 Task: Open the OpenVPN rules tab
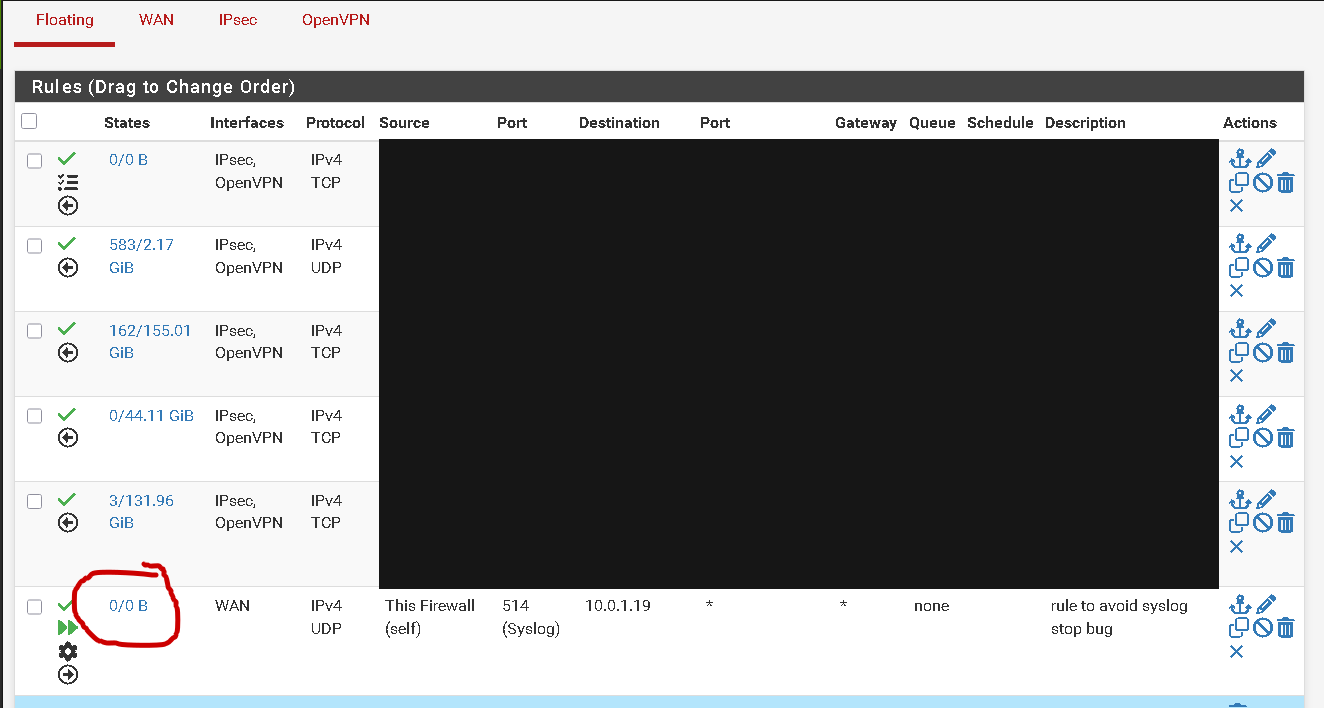tap(336, 20)
